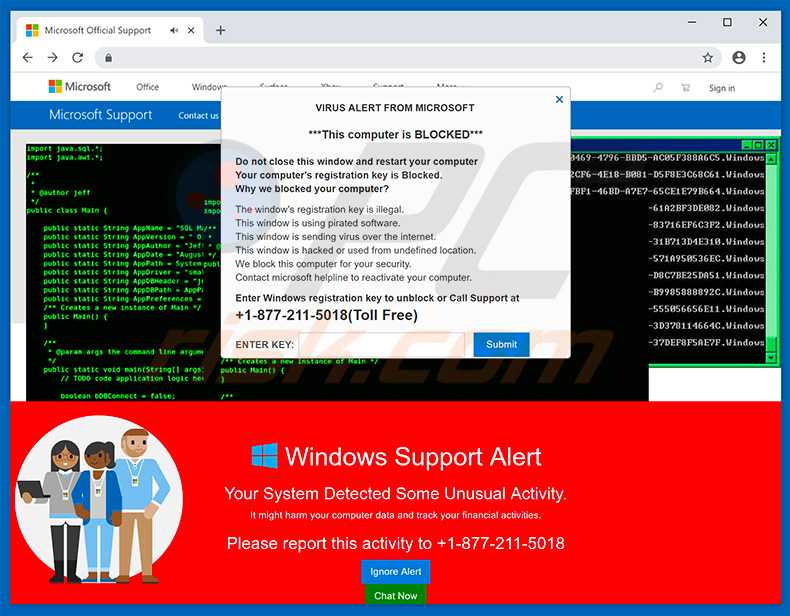Image resolution: width=790 pixels, height=616 pixels.
Task: Click the terminal scrollbar up arrow
Action: pyautogui.click(x=771, y=159)
